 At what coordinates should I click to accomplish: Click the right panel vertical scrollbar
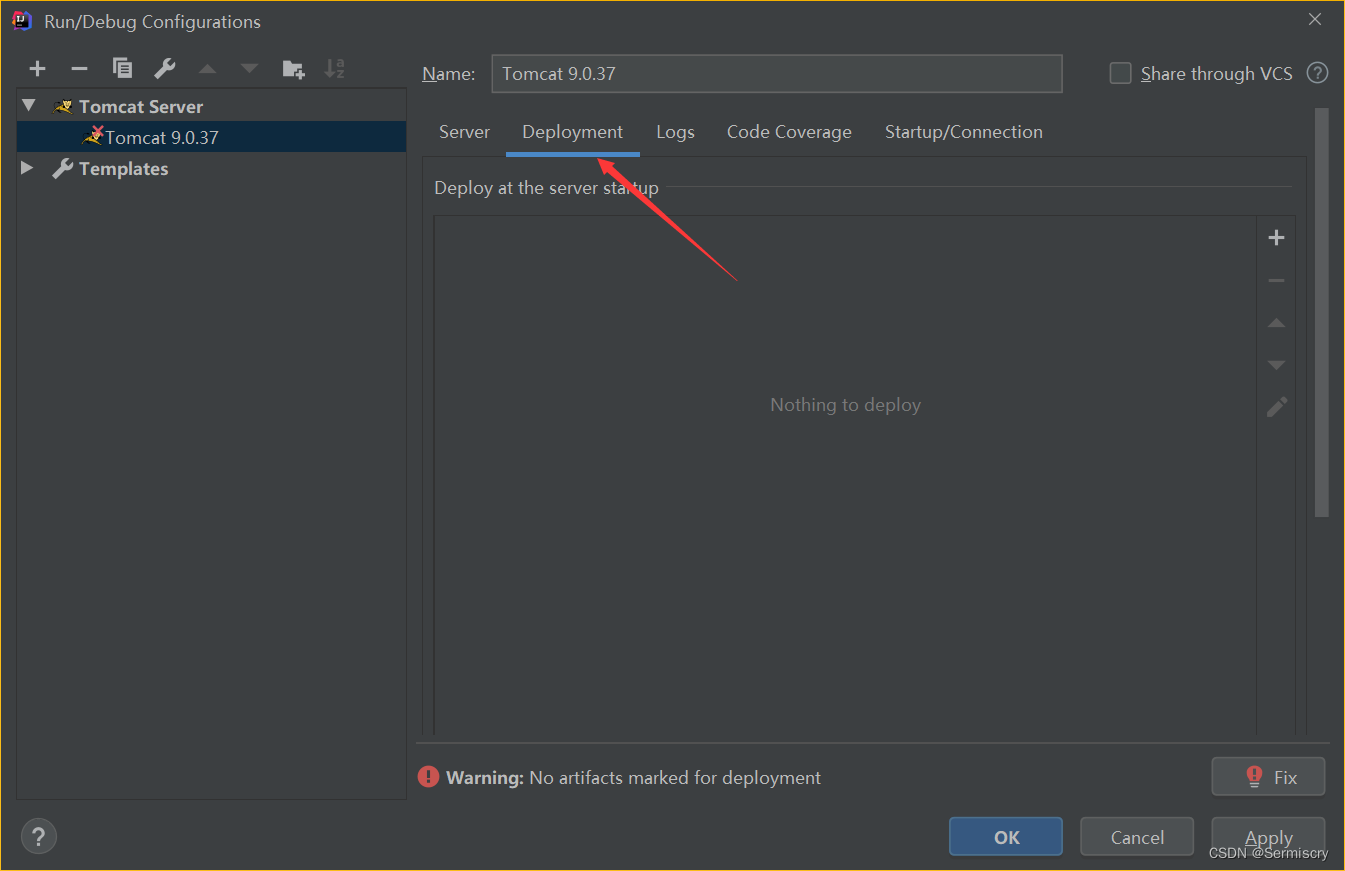coord(1322,312)
